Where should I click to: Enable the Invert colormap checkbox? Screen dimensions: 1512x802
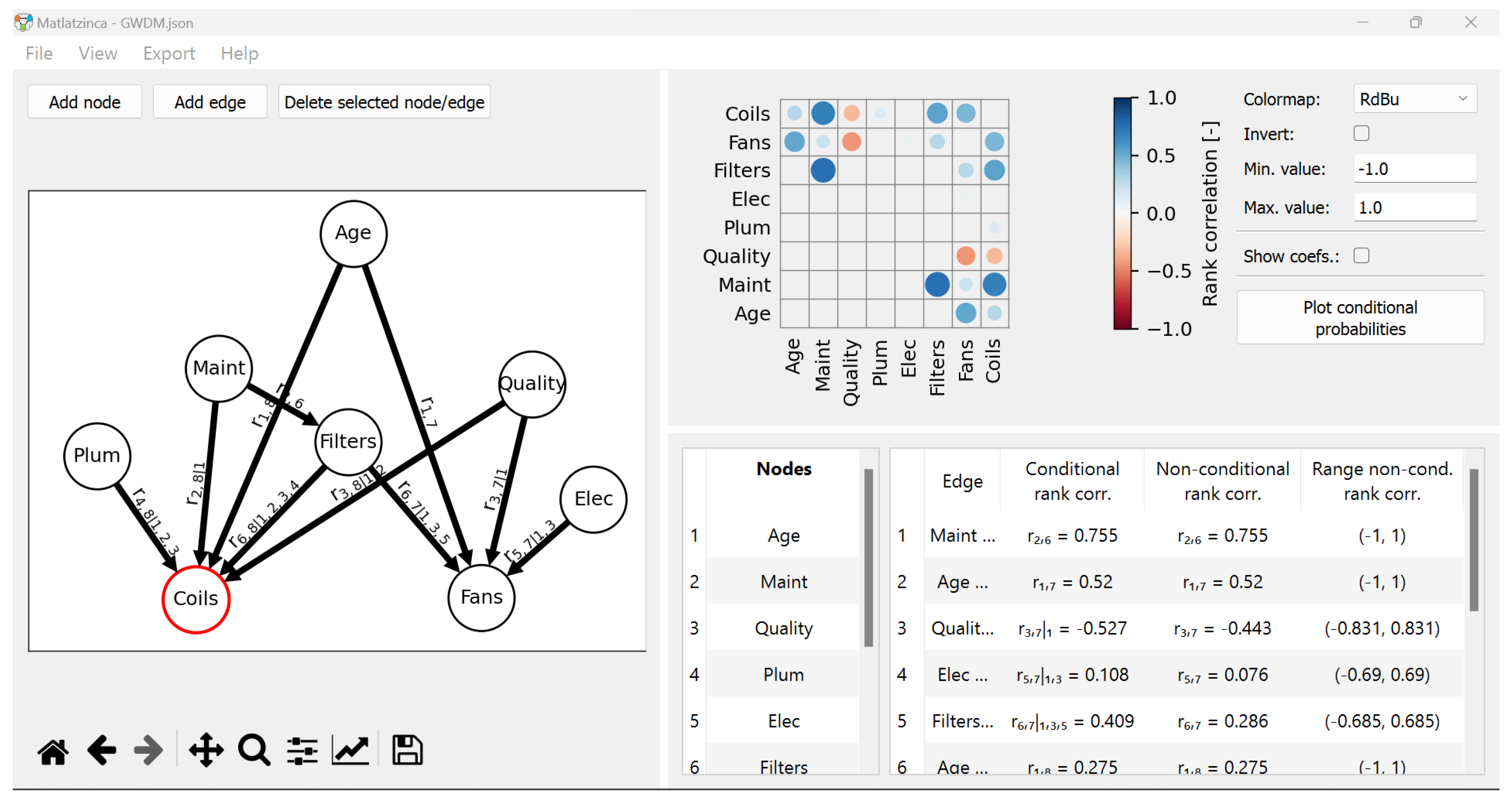pyautogui.click(x=1361, y=134)
